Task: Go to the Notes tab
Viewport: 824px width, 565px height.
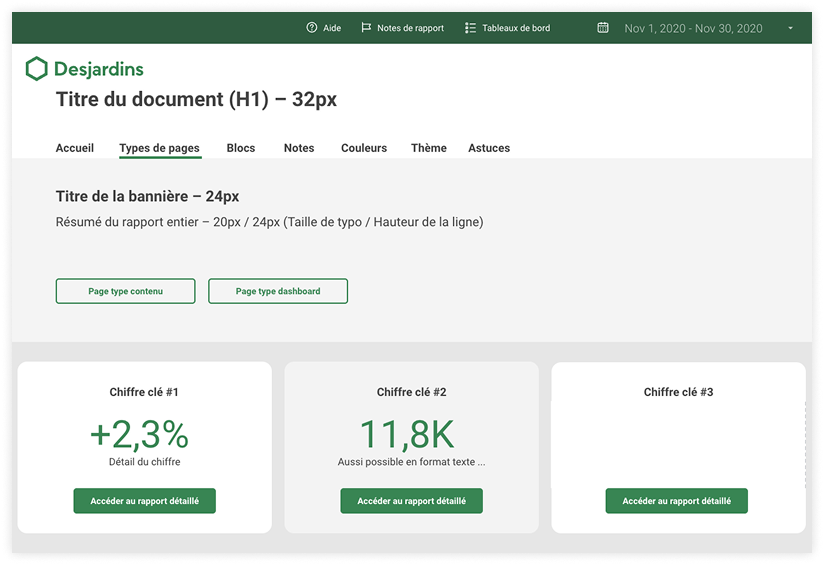Action: pyautogui.click(x=299, y=148)
